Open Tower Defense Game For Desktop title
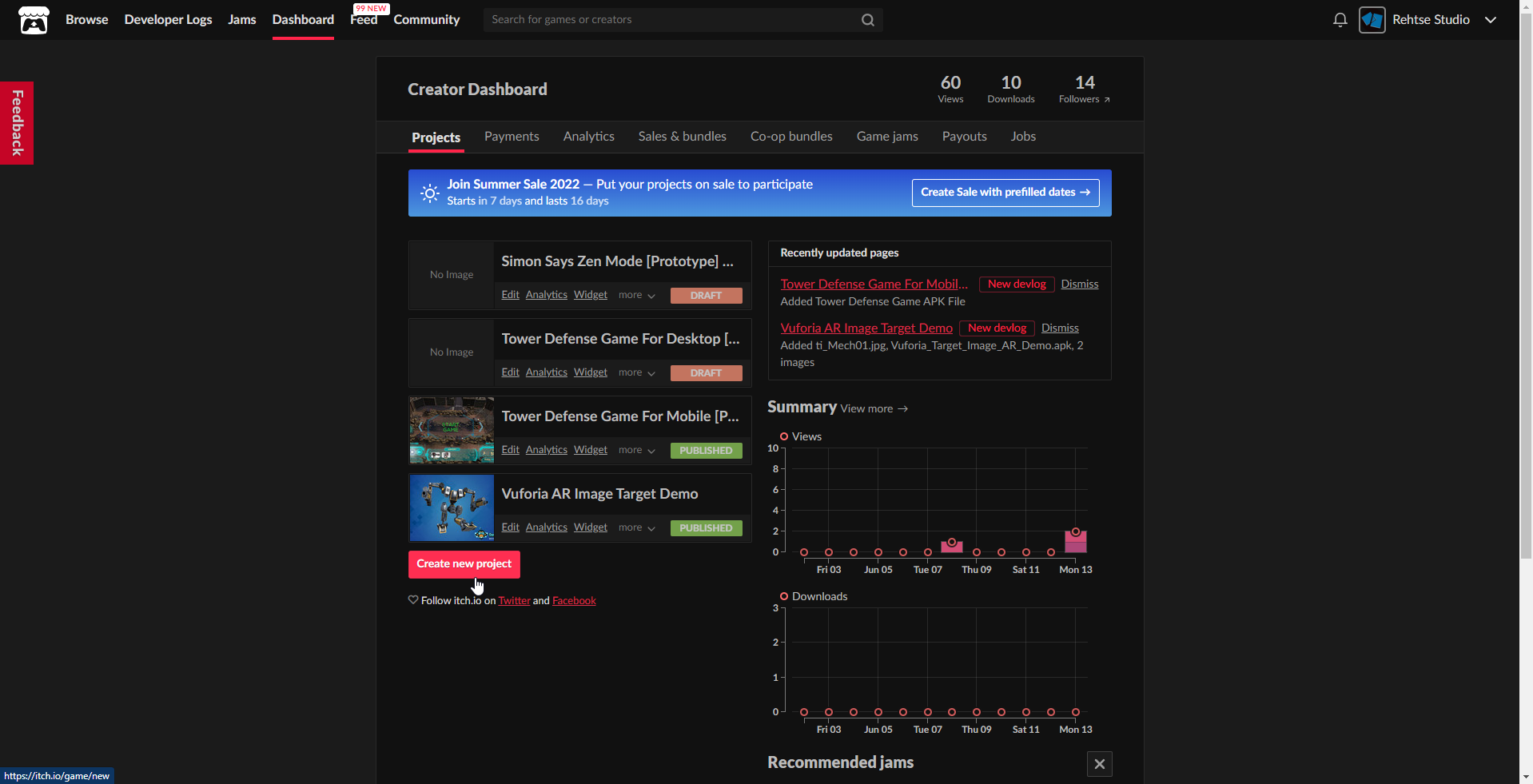 [620, 339]
